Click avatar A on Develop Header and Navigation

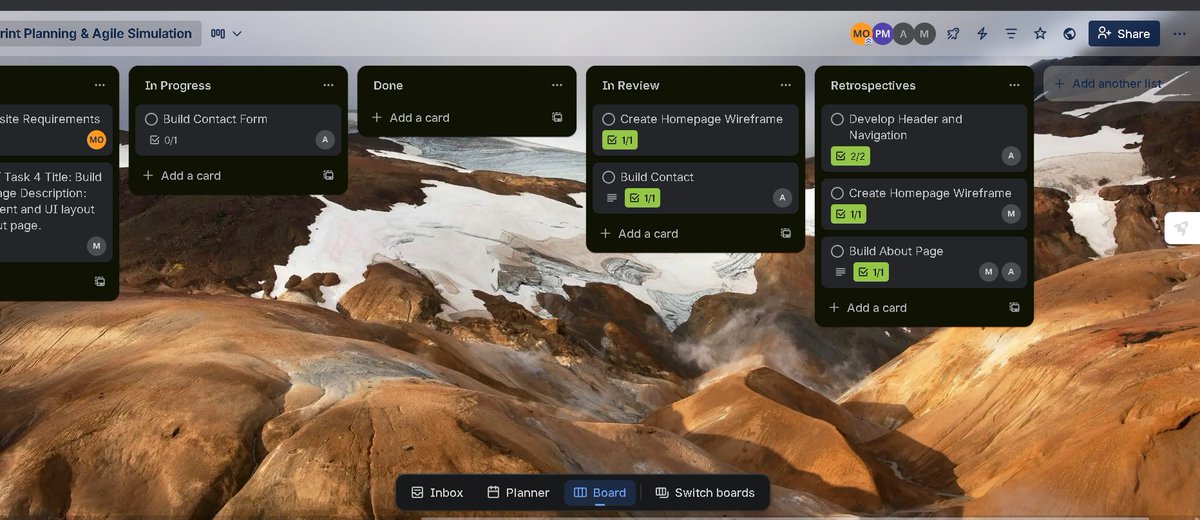pos(1011,156)
